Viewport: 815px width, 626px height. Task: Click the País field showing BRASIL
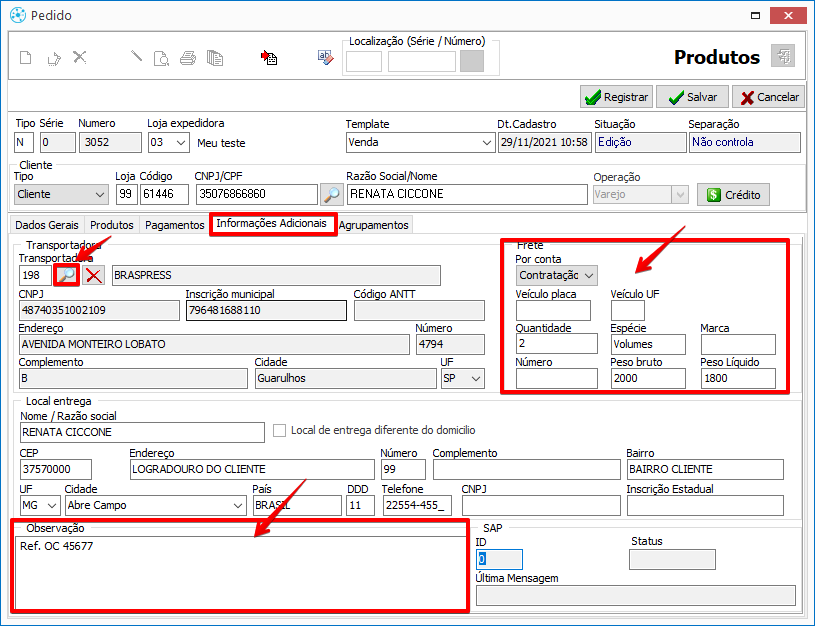(x=297, y=505)
